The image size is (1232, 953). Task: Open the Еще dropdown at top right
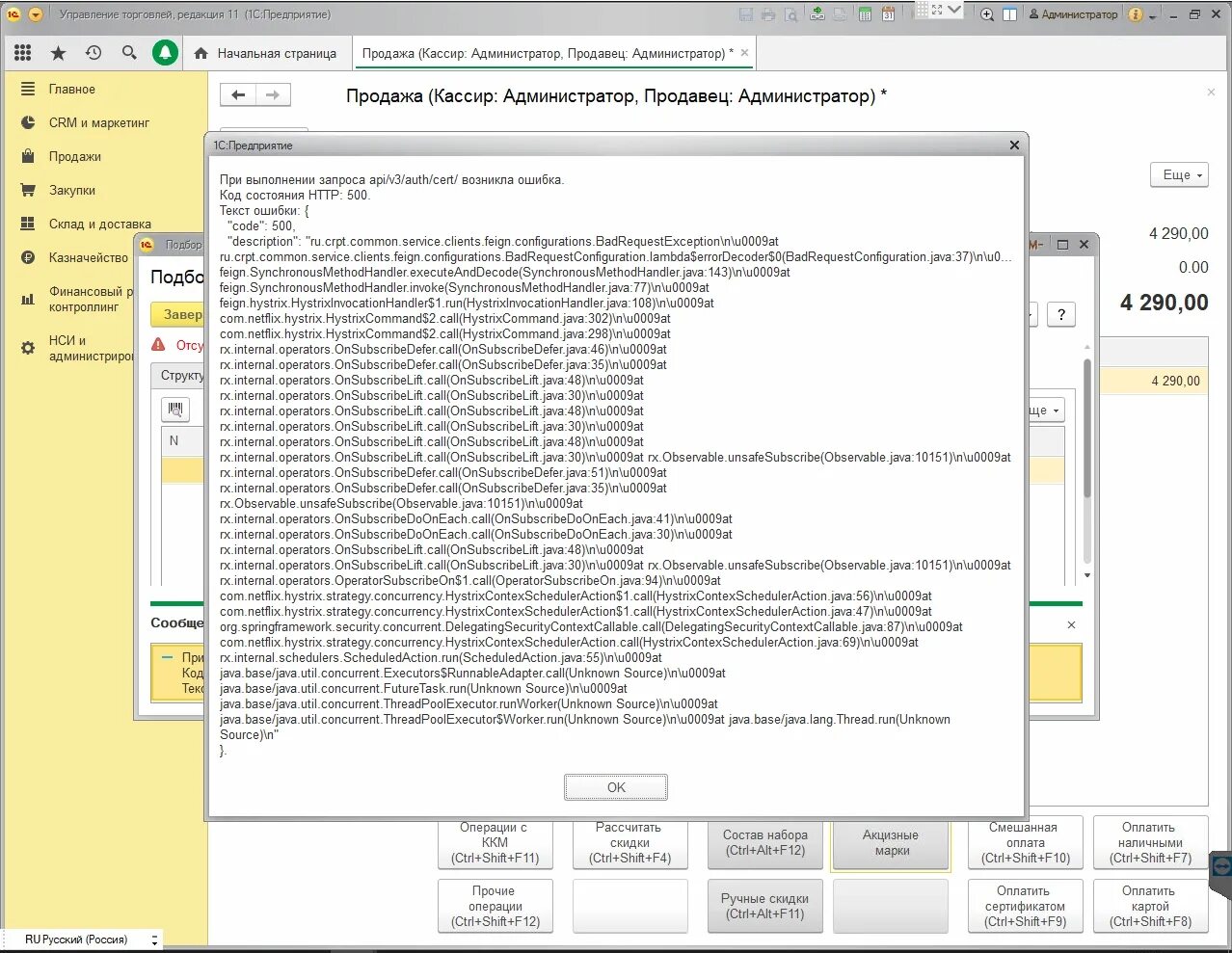point(1179,174)
